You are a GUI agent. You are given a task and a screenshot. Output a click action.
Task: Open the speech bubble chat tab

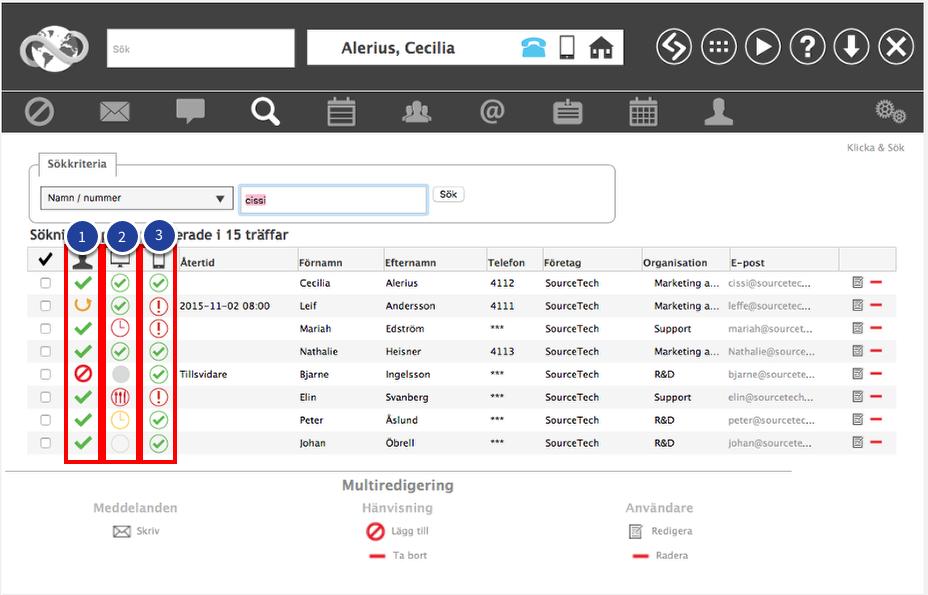(x=191, y=111)
